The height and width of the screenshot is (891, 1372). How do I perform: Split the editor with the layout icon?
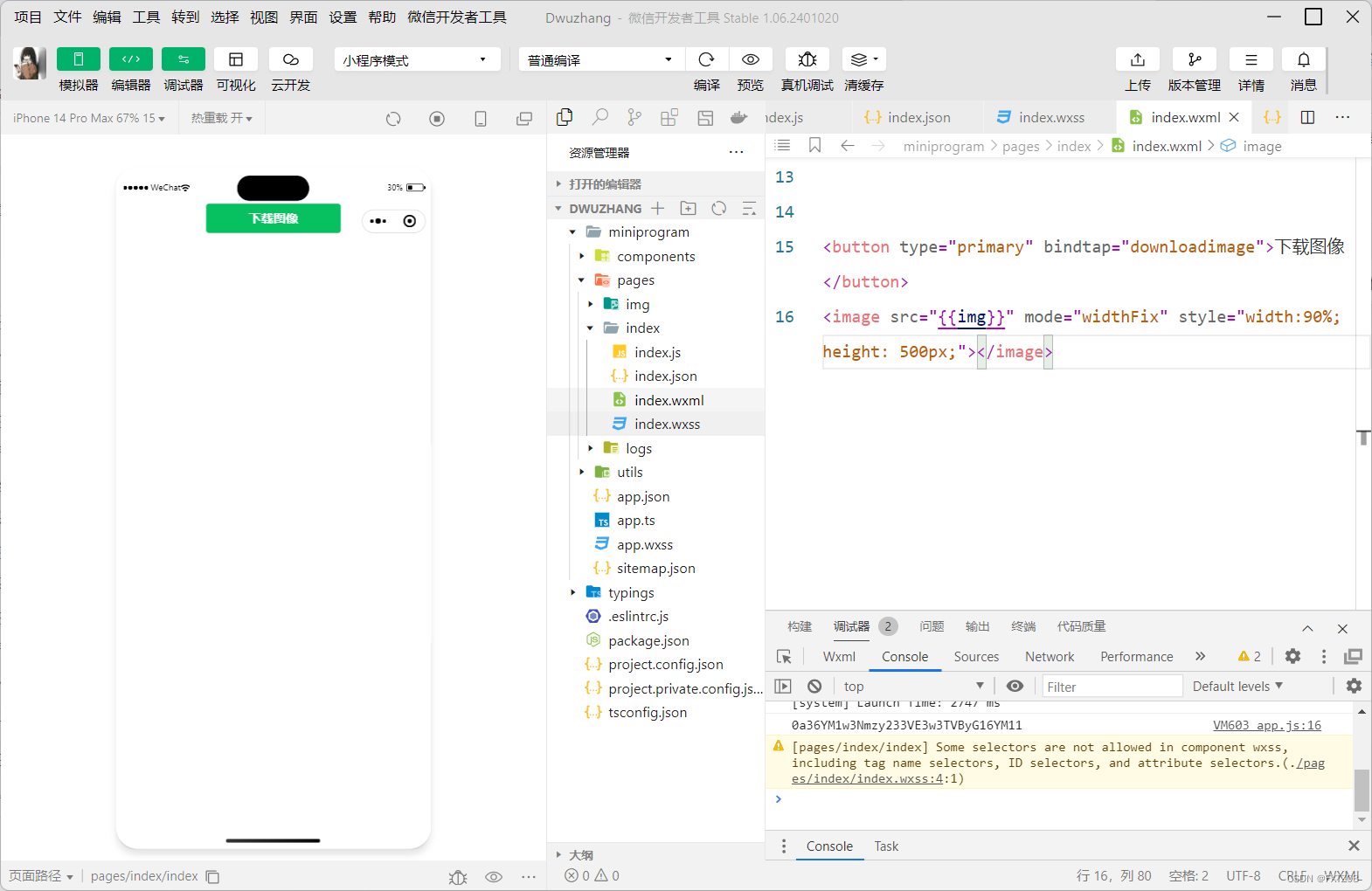1307,117
